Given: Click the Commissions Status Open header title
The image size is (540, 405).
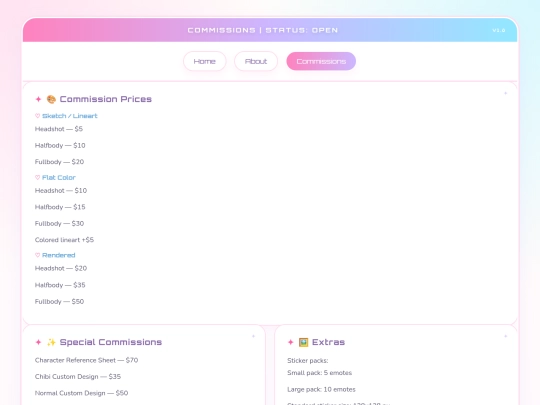Looking at the screenshot, I should pos(263,30).
